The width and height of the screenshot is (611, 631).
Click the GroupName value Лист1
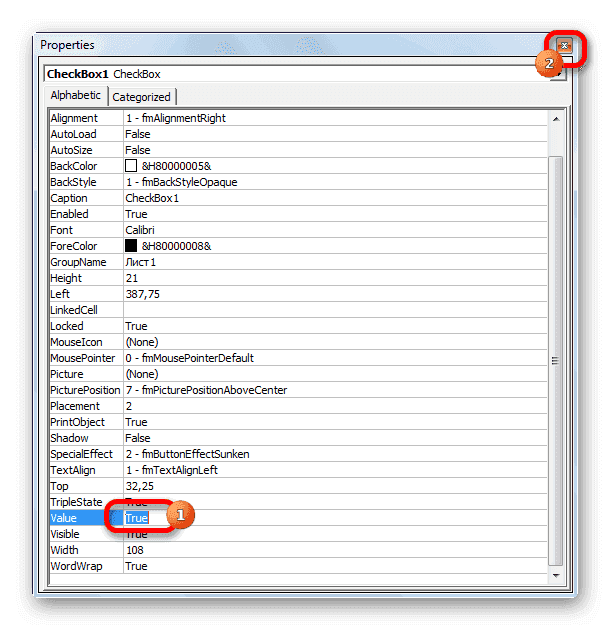(140, 262)
